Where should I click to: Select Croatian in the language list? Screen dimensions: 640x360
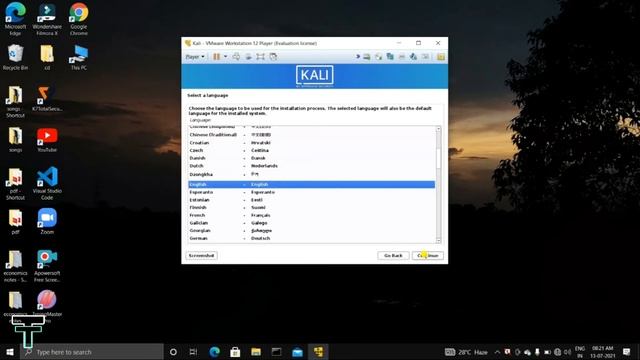311,142
